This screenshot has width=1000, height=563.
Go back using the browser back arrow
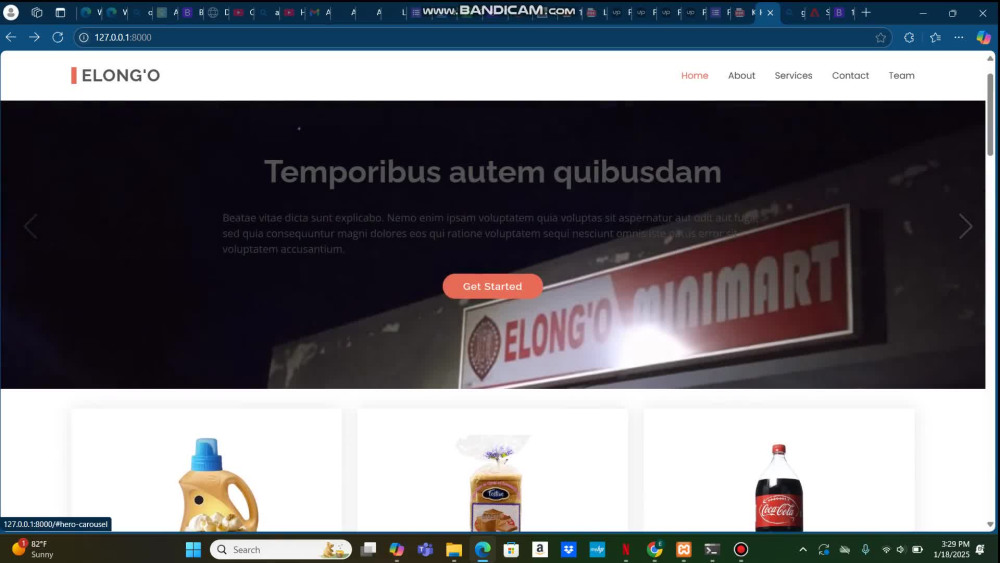pos(11,38)
